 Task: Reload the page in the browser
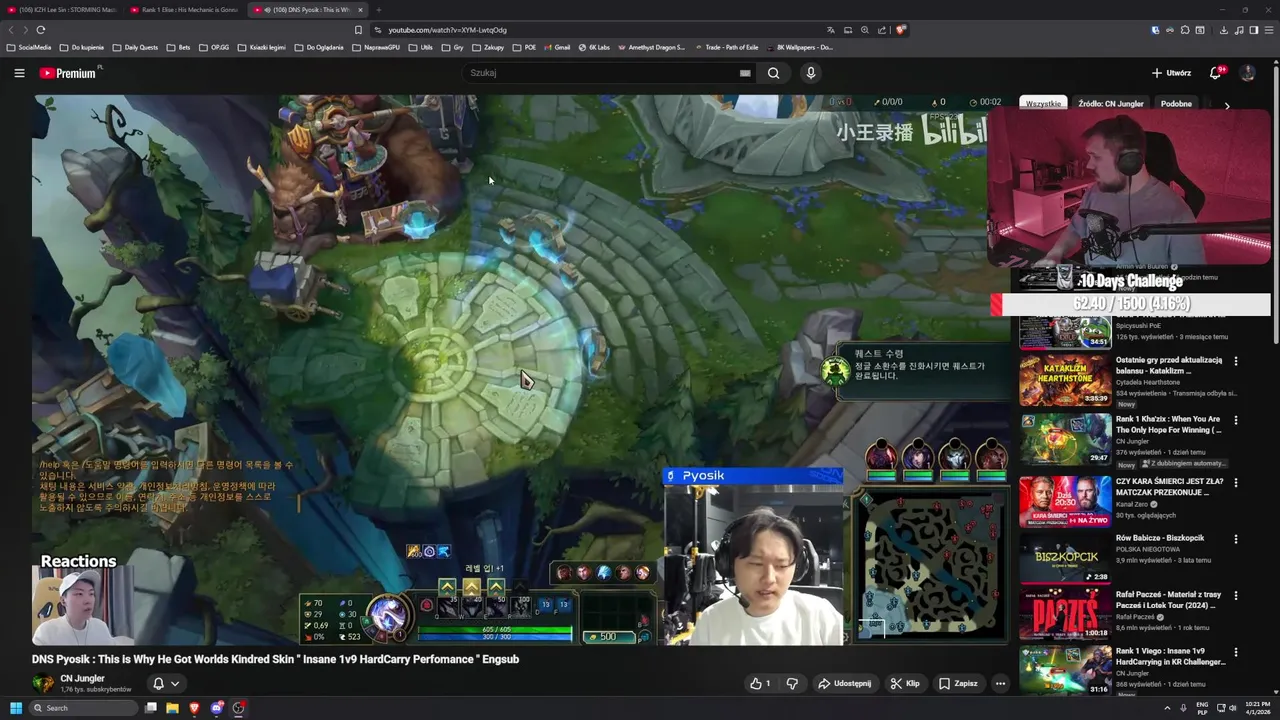pos(40,30)
